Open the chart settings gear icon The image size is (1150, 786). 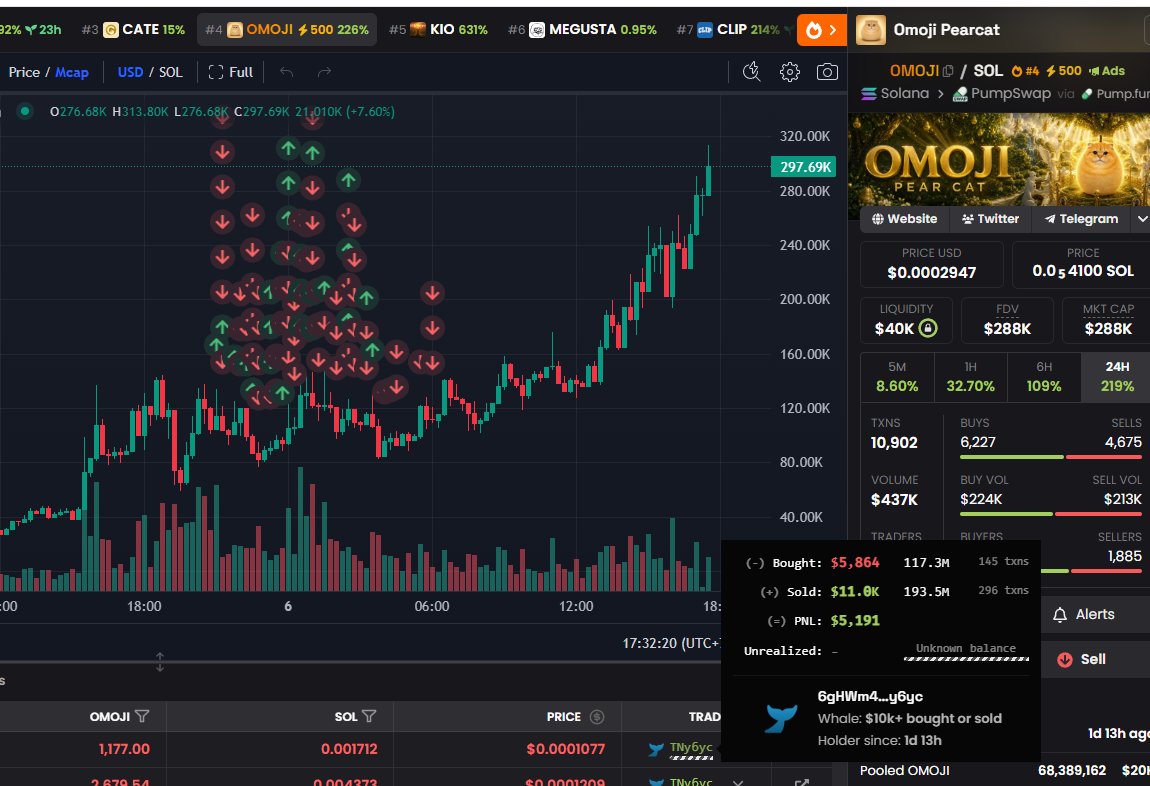(x=789, y=72)
